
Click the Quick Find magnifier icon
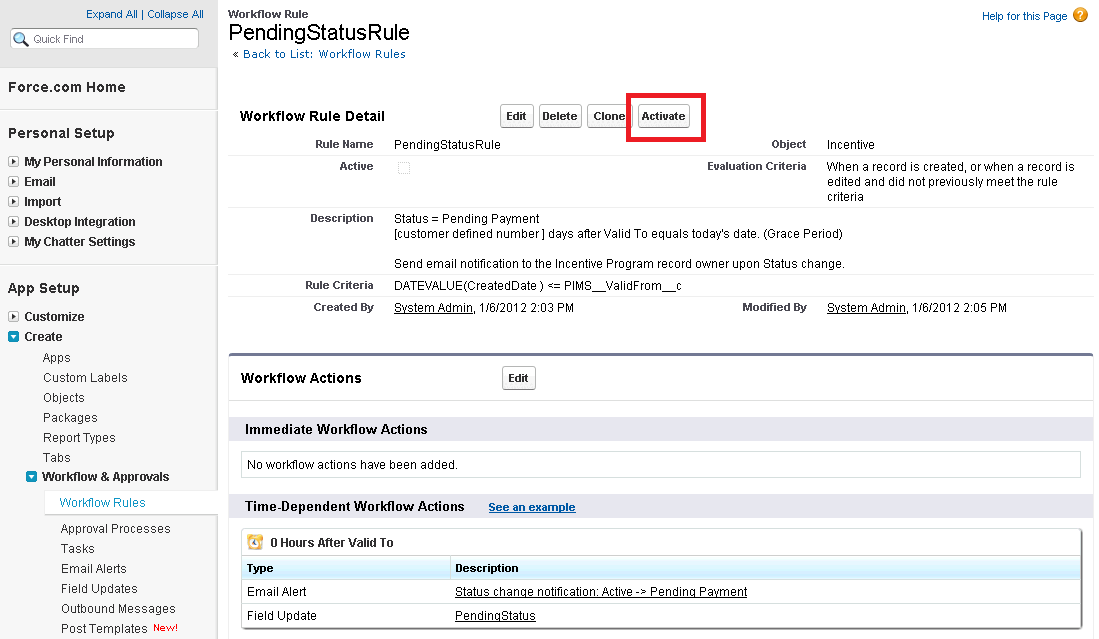tap(21, 39)
